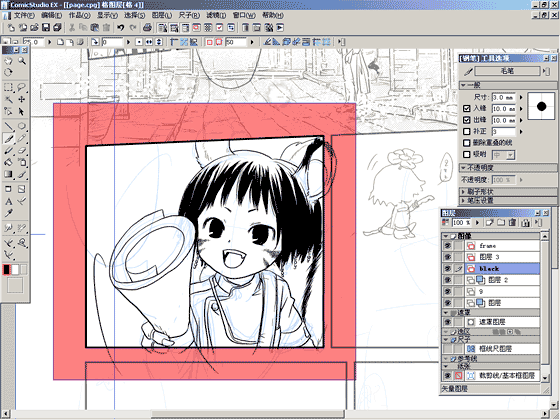
Task: Hide the black layer eye icon
Action: 448,268
